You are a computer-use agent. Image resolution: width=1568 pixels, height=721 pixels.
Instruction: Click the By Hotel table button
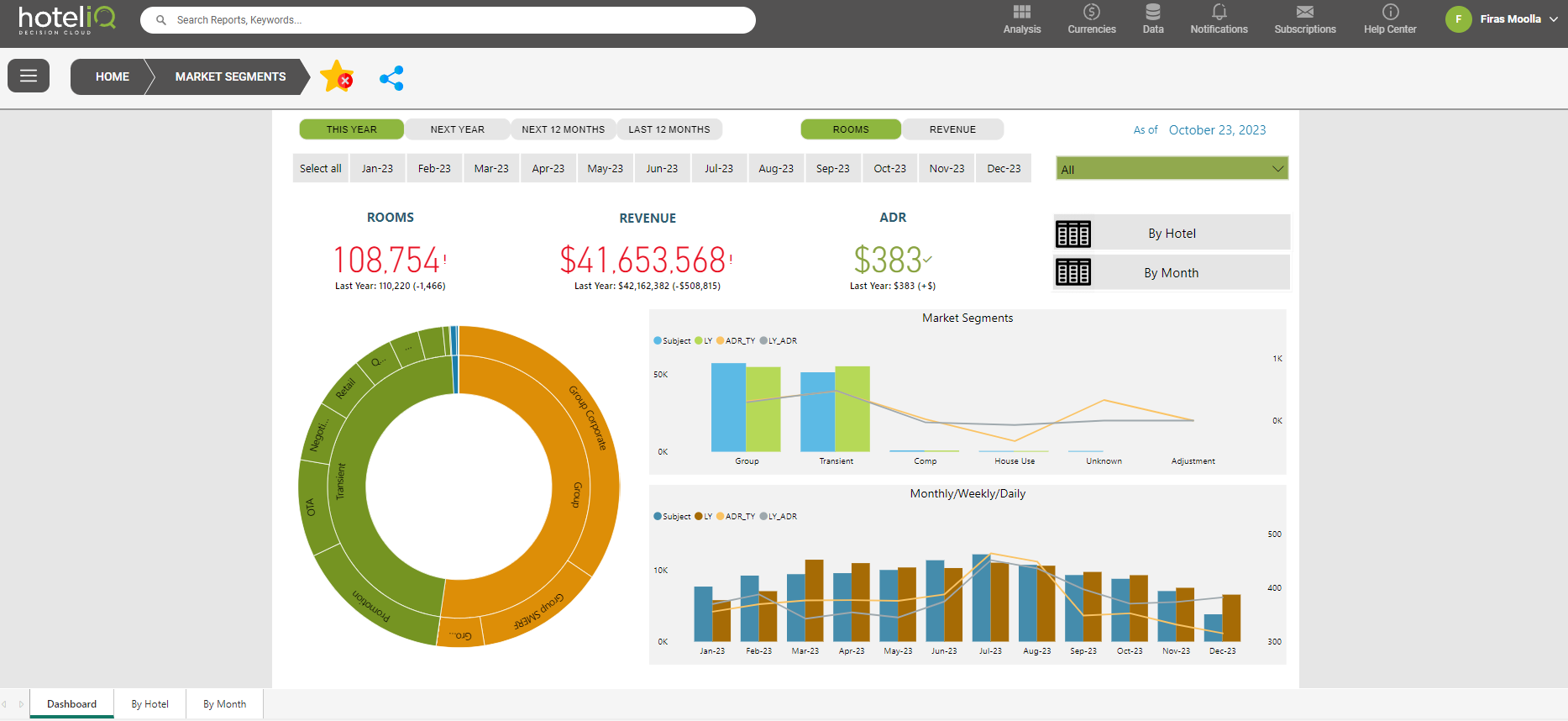(x=1171, y=234)
